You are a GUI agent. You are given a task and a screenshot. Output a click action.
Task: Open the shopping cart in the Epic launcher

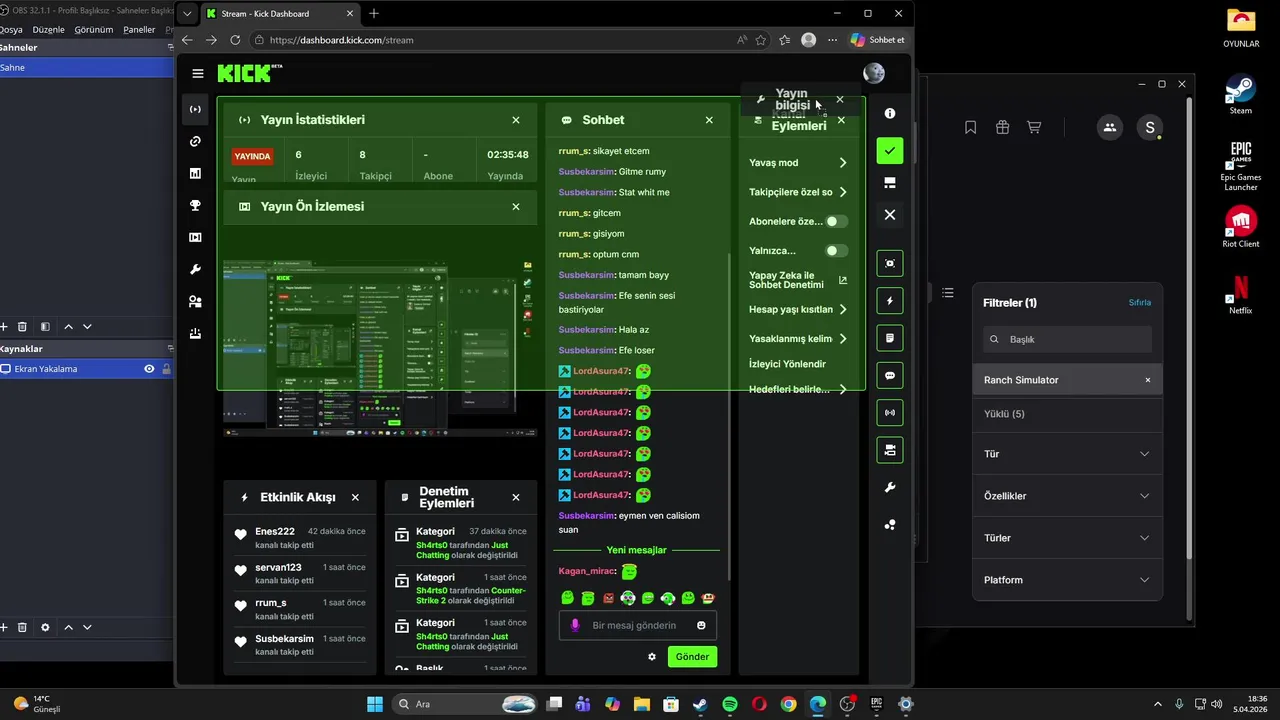1034,127
